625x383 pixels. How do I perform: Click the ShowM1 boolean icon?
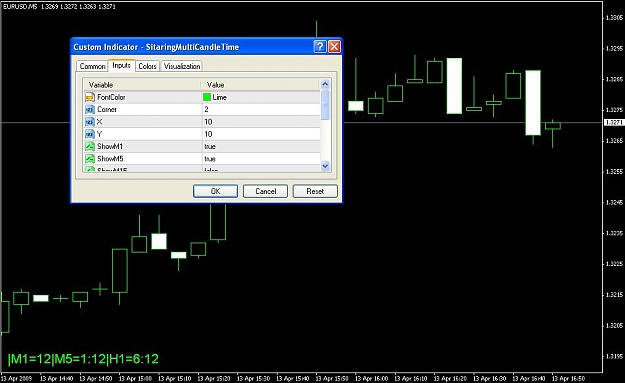point(90,147)
